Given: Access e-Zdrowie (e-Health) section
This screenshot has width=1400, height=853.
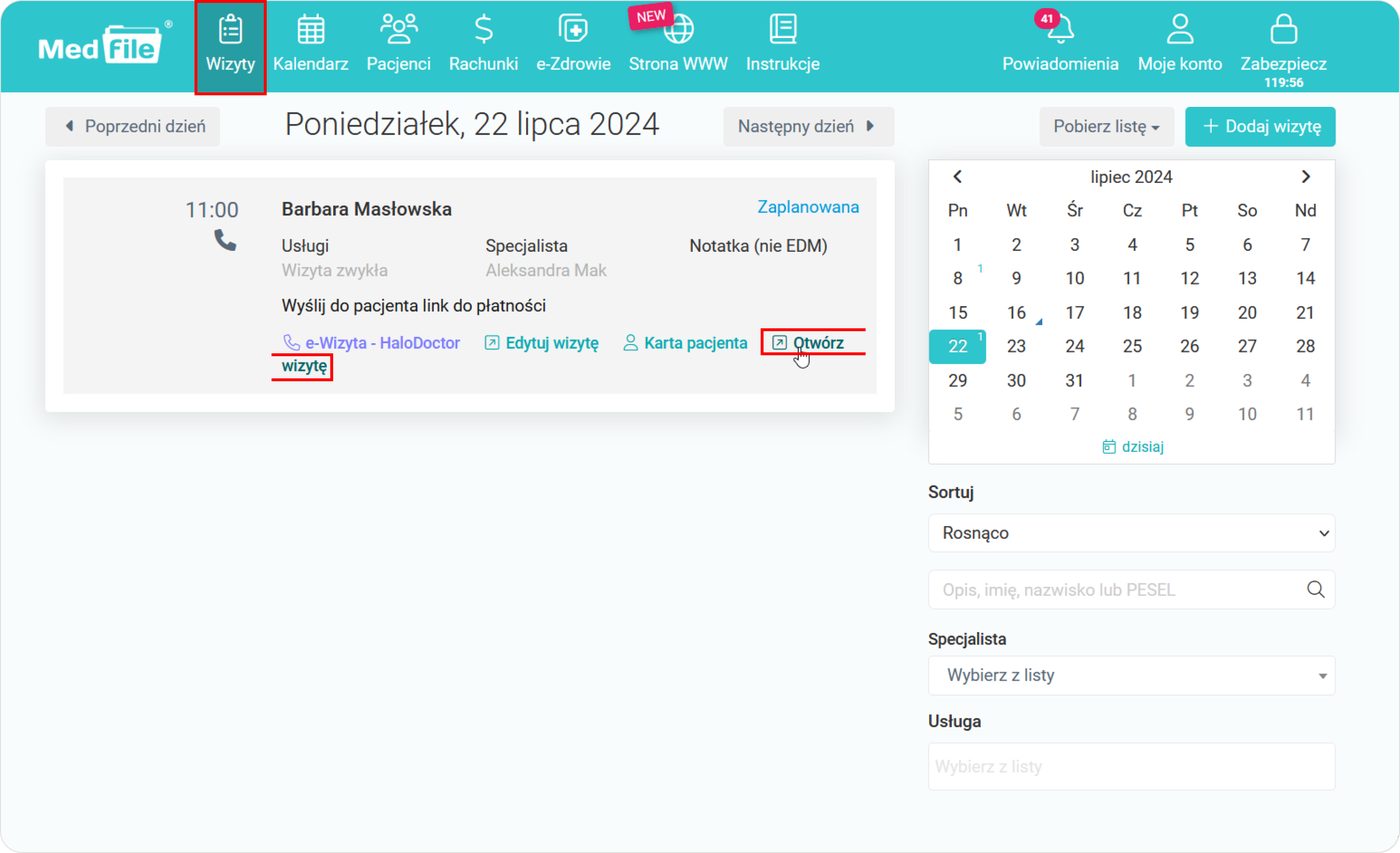Looking at the screenshot, I should [x=572, y=45].
